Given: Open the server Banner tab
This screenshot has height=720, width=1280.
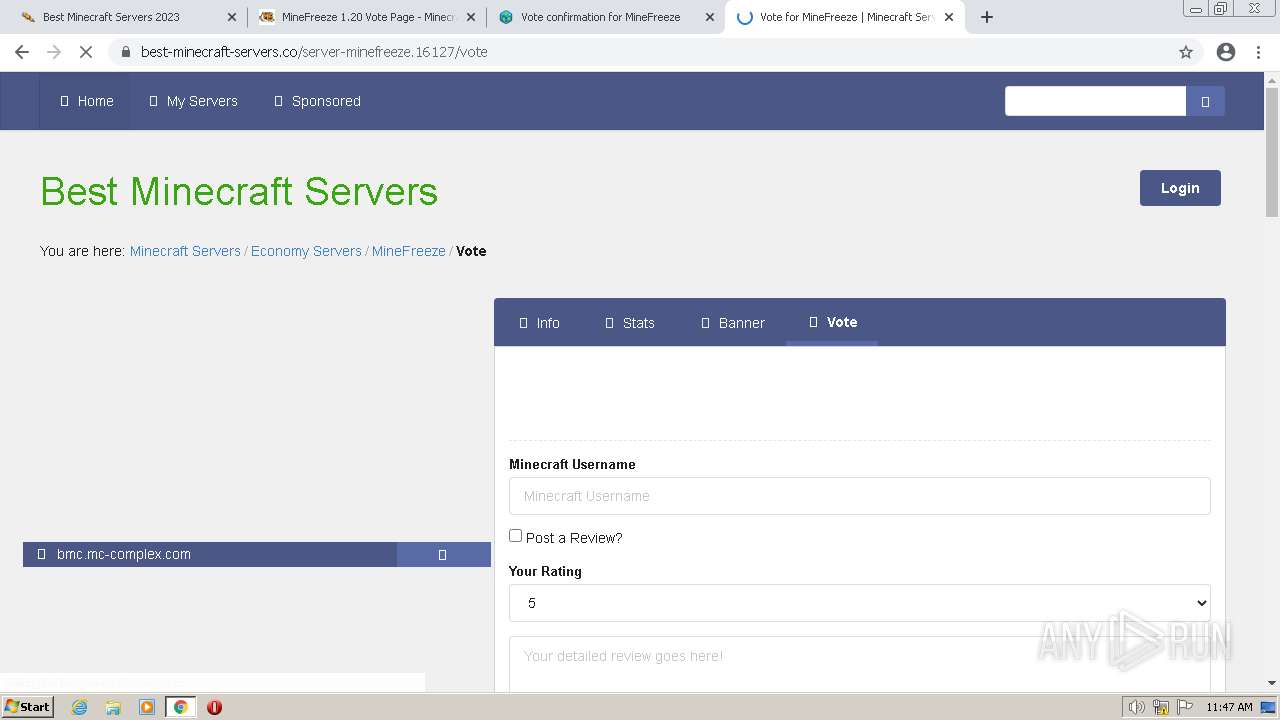Looking at the screenshot, I should 733,323.
